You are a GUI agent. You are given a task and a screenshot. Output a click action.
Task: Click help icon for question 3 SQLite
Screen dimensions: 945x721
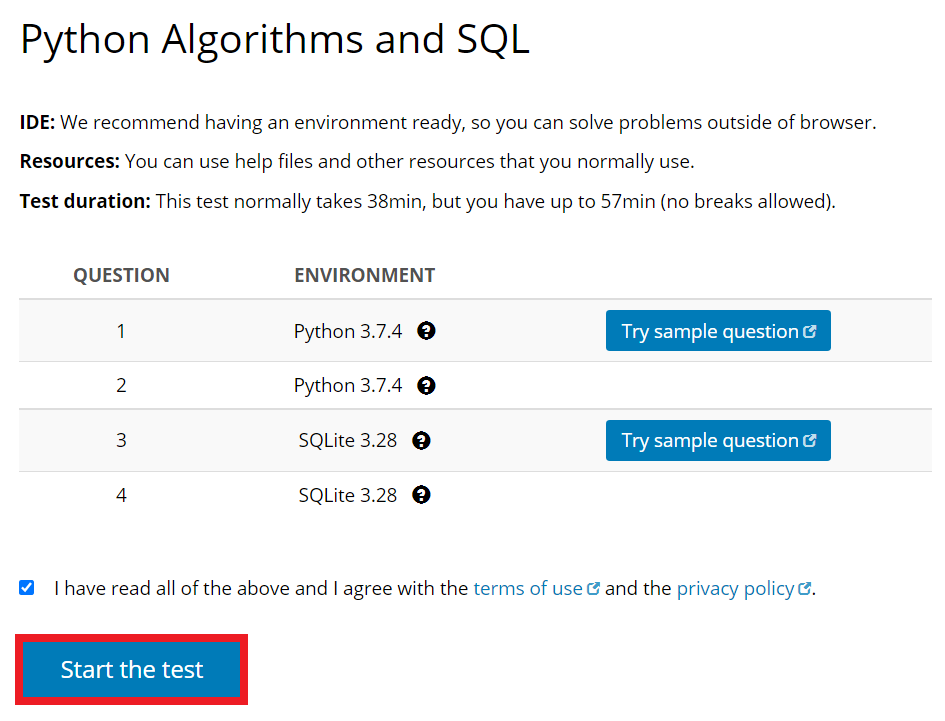pos(421,441)
